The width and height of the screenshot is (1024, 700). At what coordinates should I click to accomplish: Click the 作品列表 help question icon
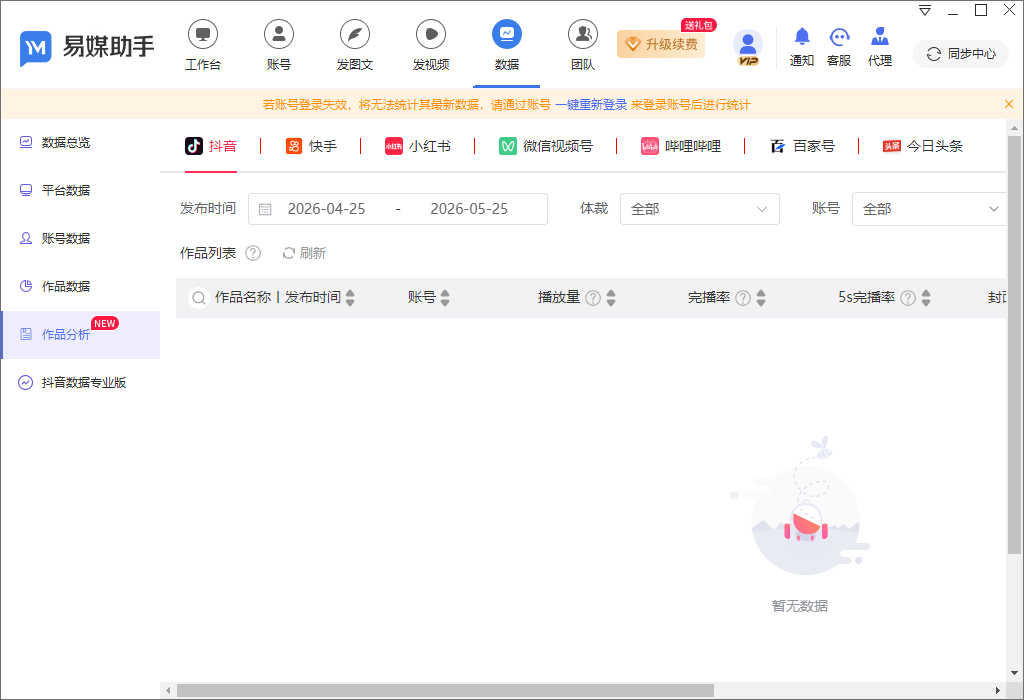click(x=253, y=253)
